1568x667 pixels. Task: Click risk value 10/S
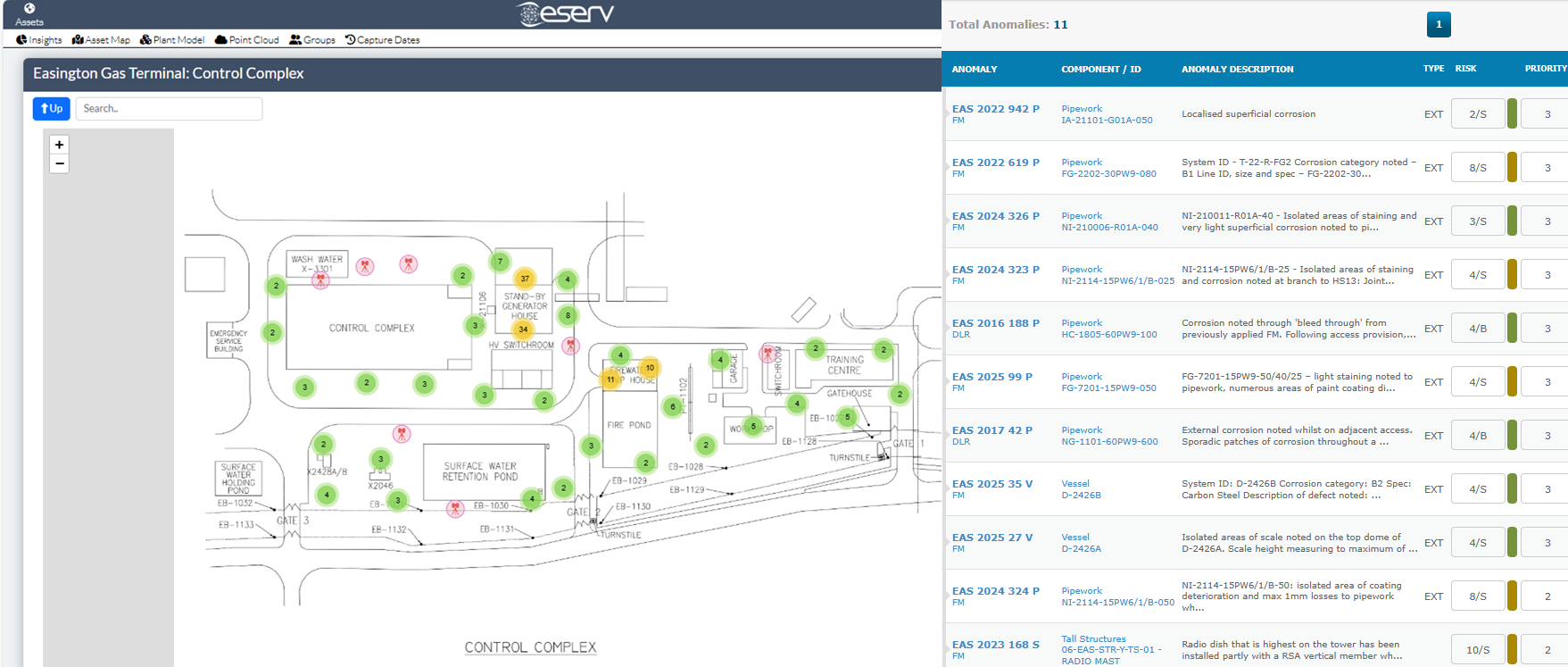(1478, 650)
